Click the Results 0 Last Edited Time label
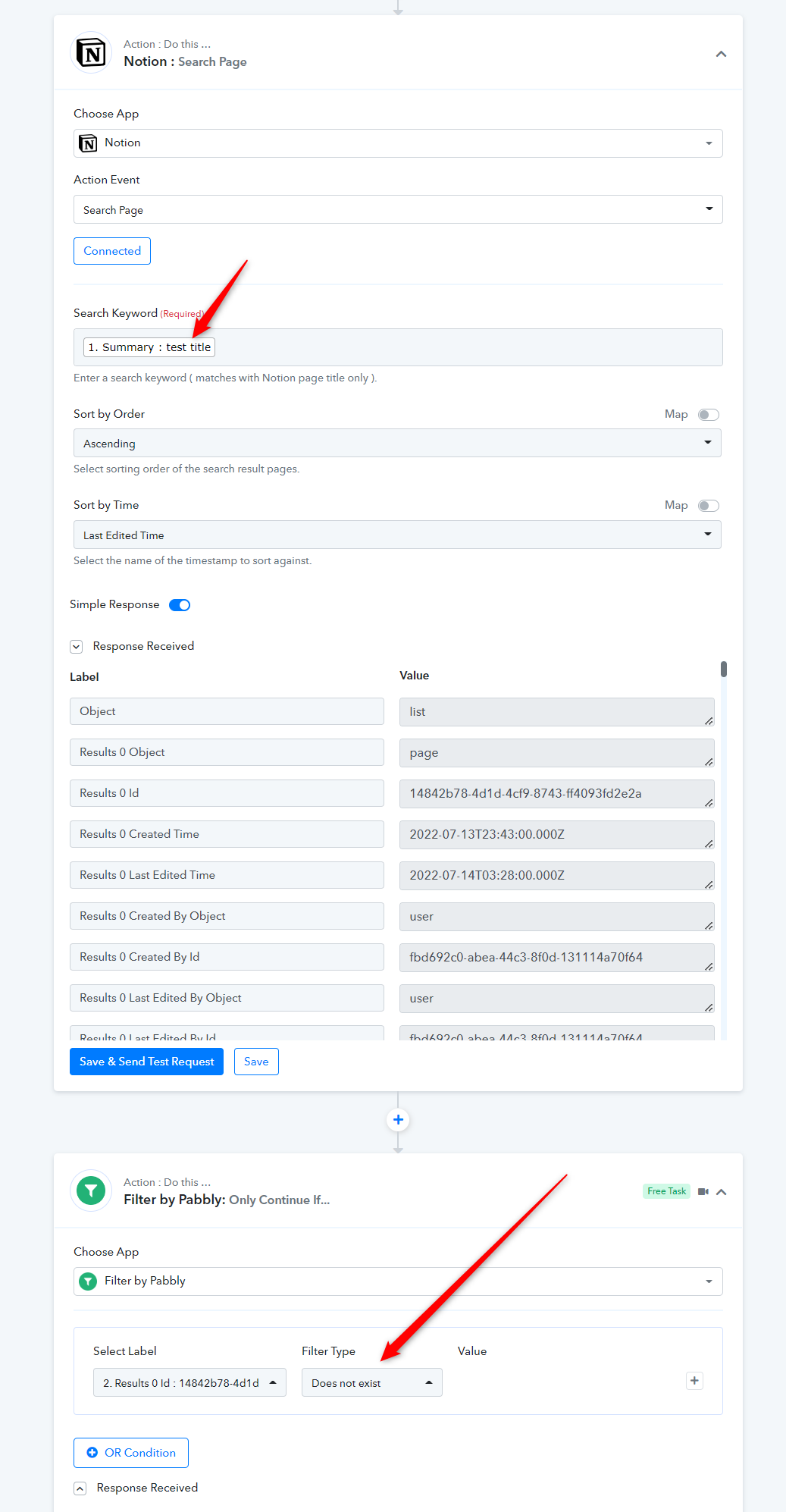 (x=227, y=875)
